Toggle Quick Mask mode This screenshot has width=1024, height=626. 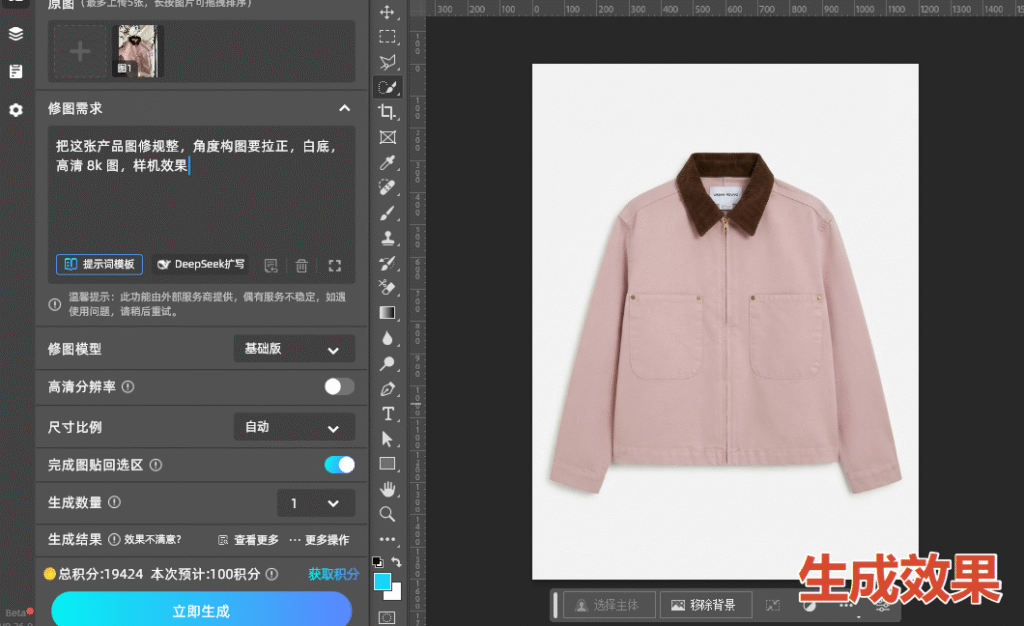(387, 618)
